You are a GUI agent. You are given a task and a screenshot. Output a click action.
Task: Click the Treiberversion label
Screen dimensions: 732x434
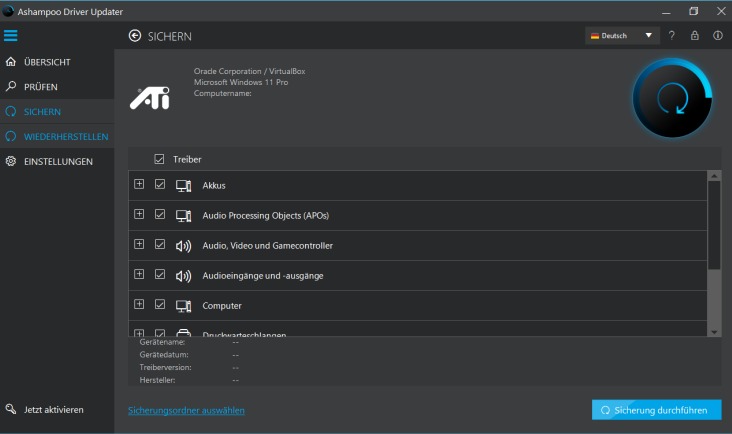(165, 367)
